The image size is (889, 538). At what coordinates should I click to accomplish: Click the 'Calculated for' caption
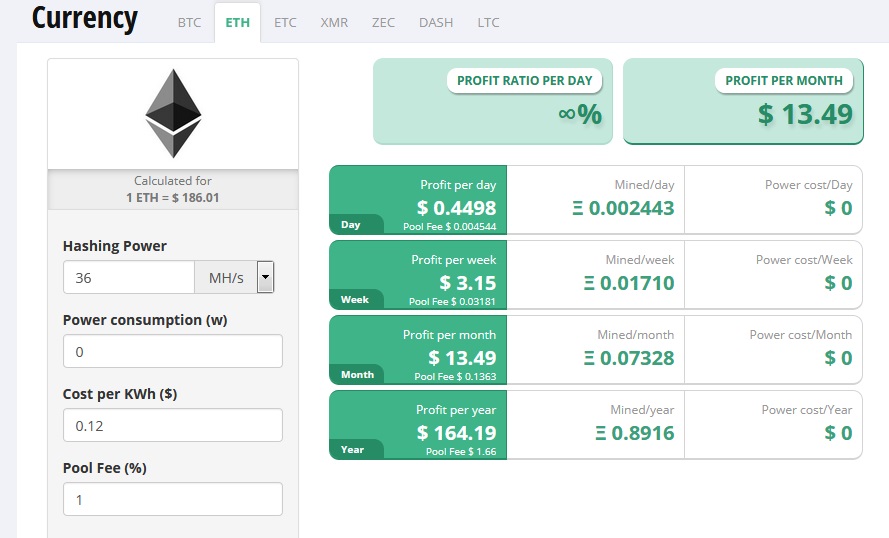(x=172, y=181)
